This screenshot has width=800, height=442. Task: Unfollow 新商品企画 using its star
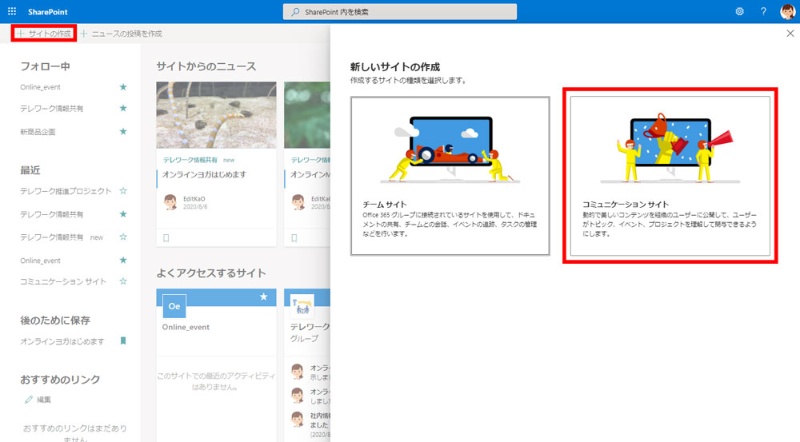(123, 132)
